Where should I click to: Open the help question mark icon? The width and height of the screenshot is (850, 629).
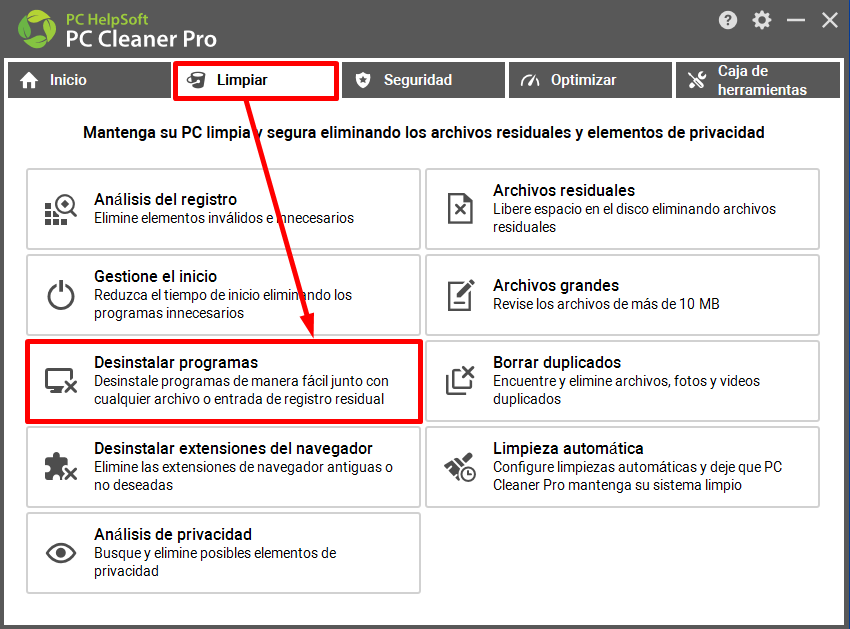(728, 21)
